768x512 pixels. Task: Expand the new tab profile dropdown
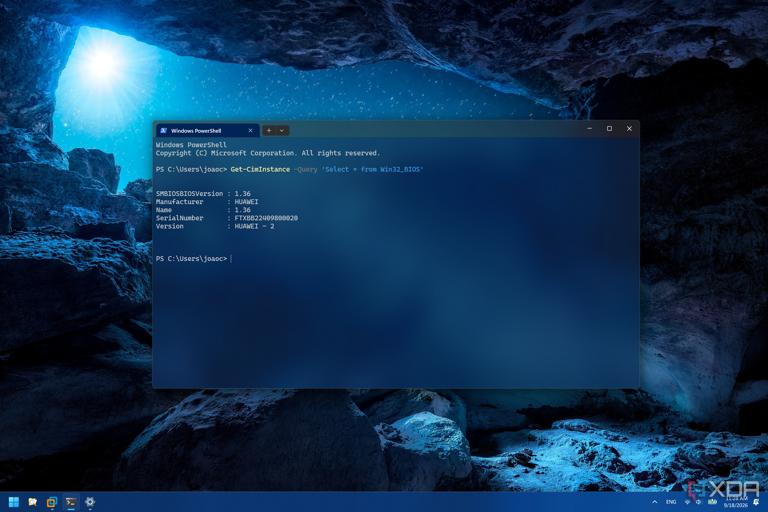tap(282, 131)
